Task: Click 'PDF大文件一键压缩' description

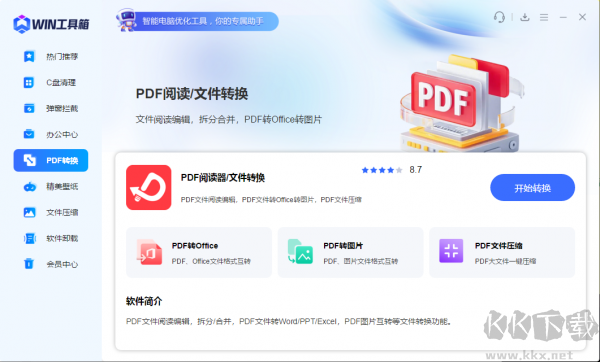Action: click(x=505, y=261)
